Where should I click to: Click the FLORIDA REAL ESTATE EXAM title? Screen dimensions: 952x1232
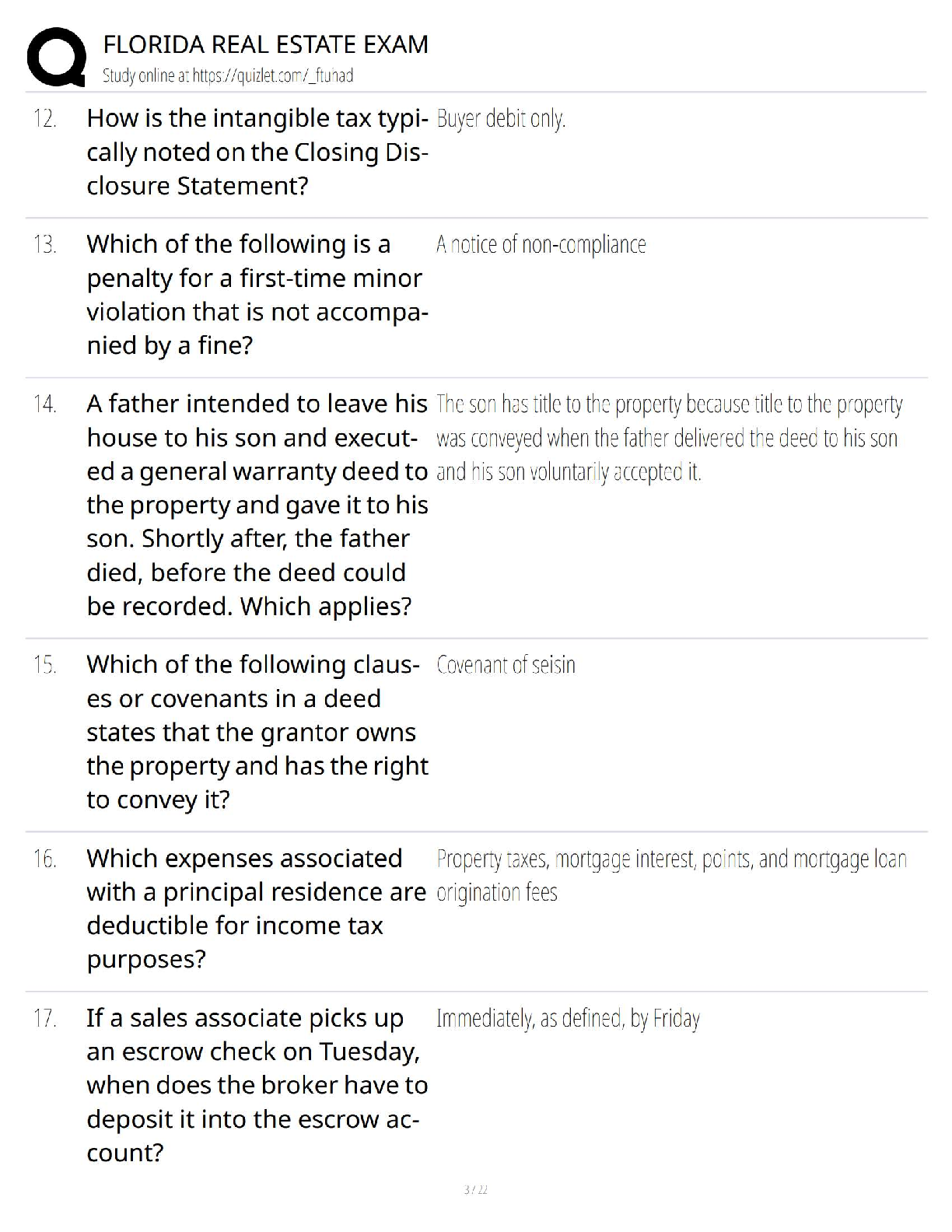pos(265,44)
